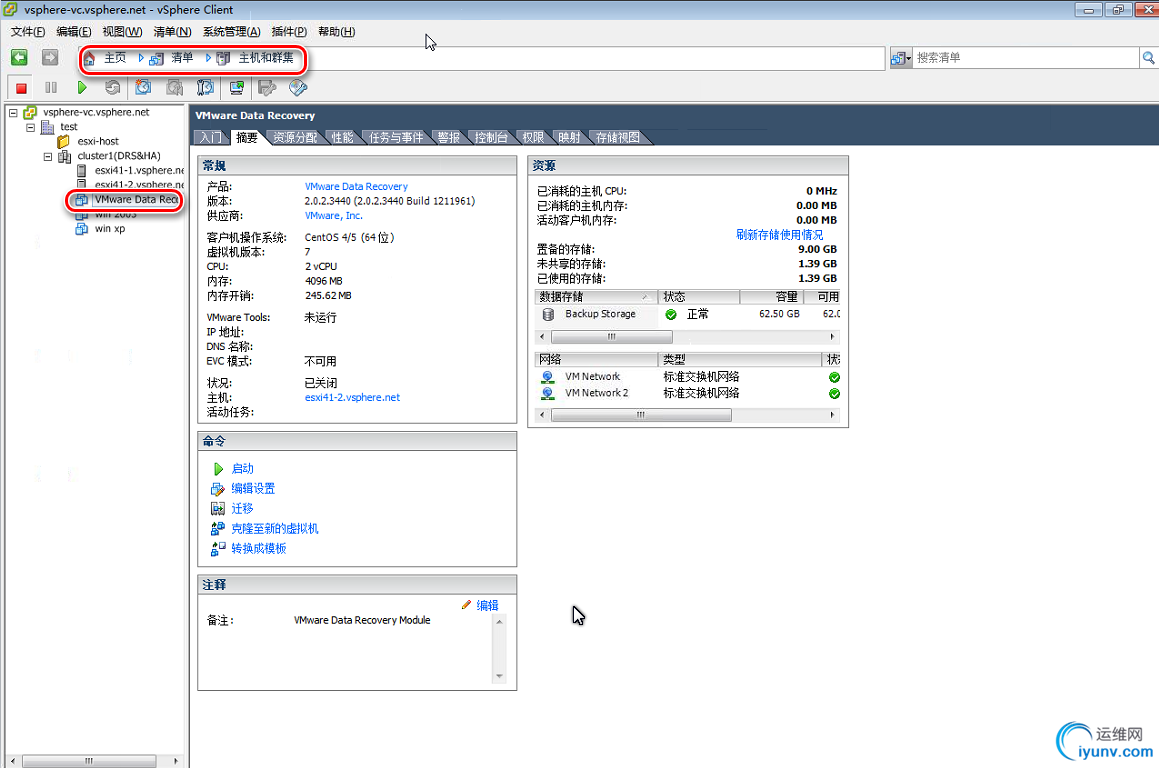This screenshot has width=1159, height=768.
Task: Click the green navigate Back arrow
Action: coord(19,58)
